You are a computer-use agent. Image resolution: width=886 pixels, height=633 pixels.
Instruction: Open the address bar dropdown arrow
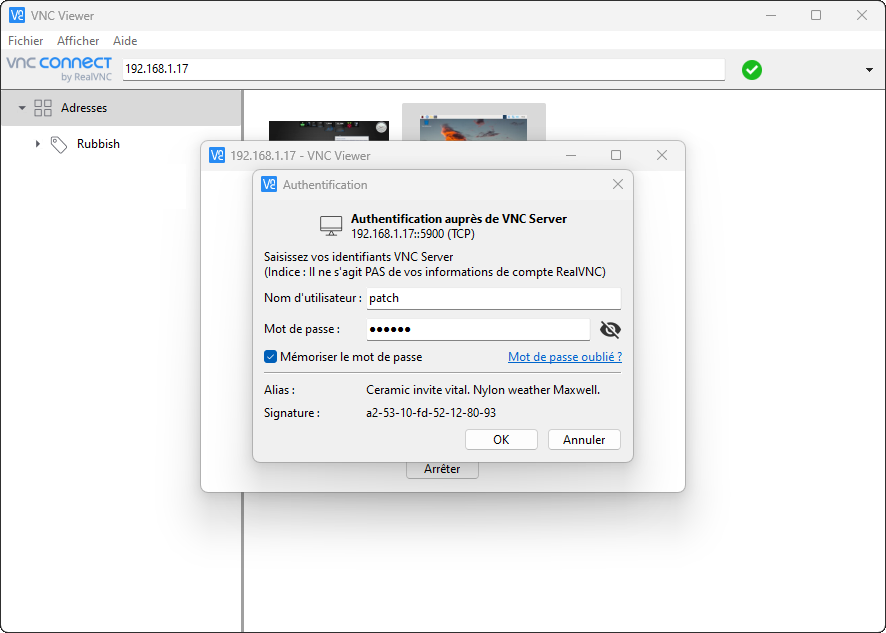point(869,69)
